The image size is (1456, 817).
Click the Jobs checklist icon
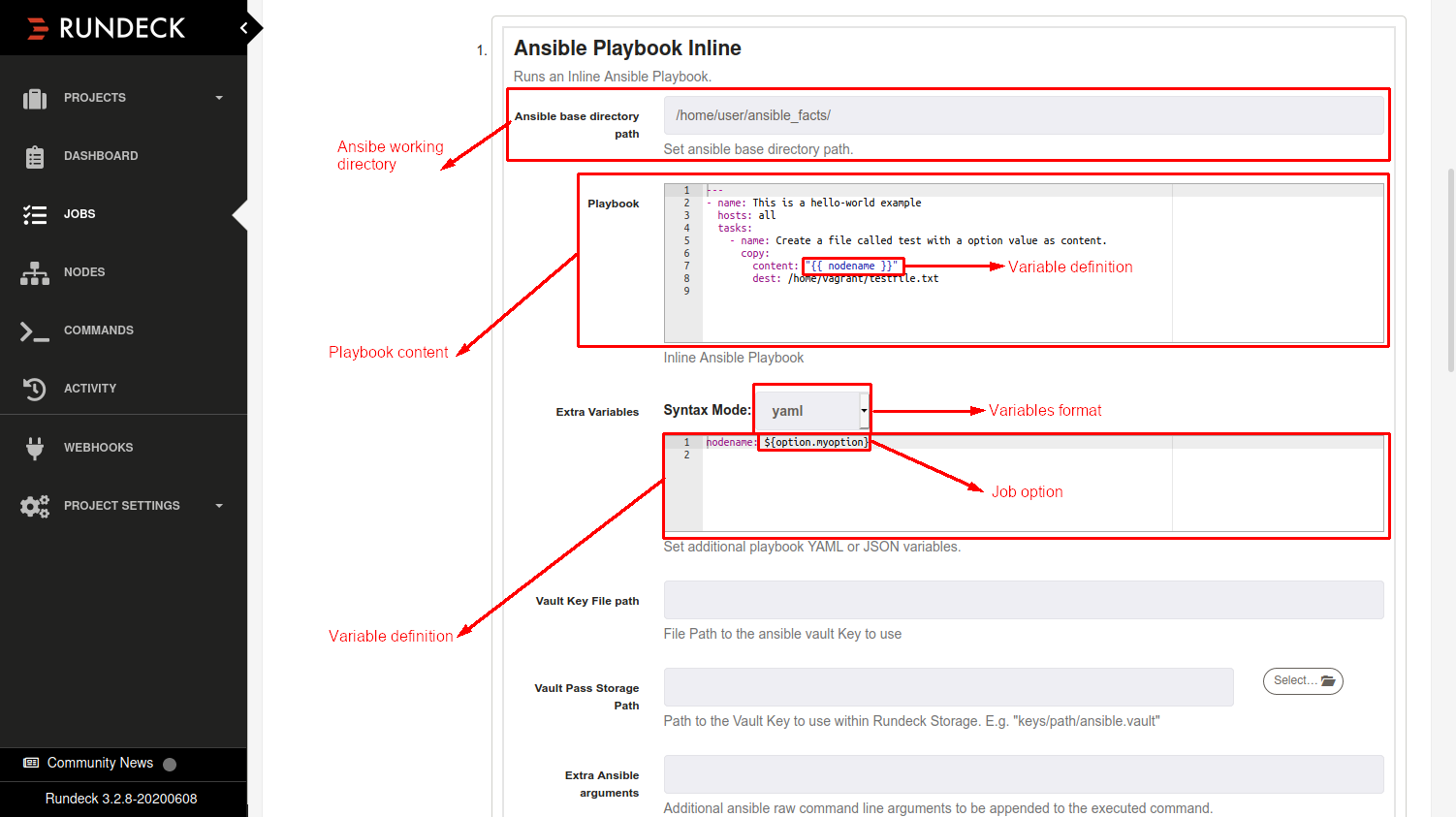[x=35, y=214]
